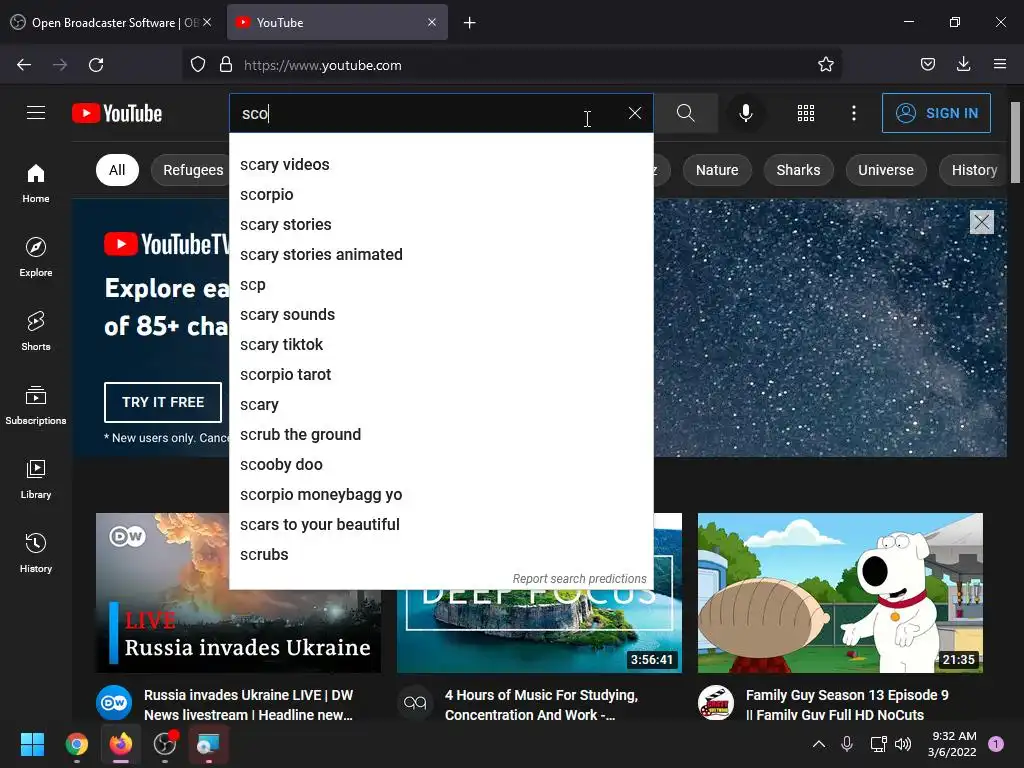
Task: Select the History filter chip
Action: click(974, 170)
